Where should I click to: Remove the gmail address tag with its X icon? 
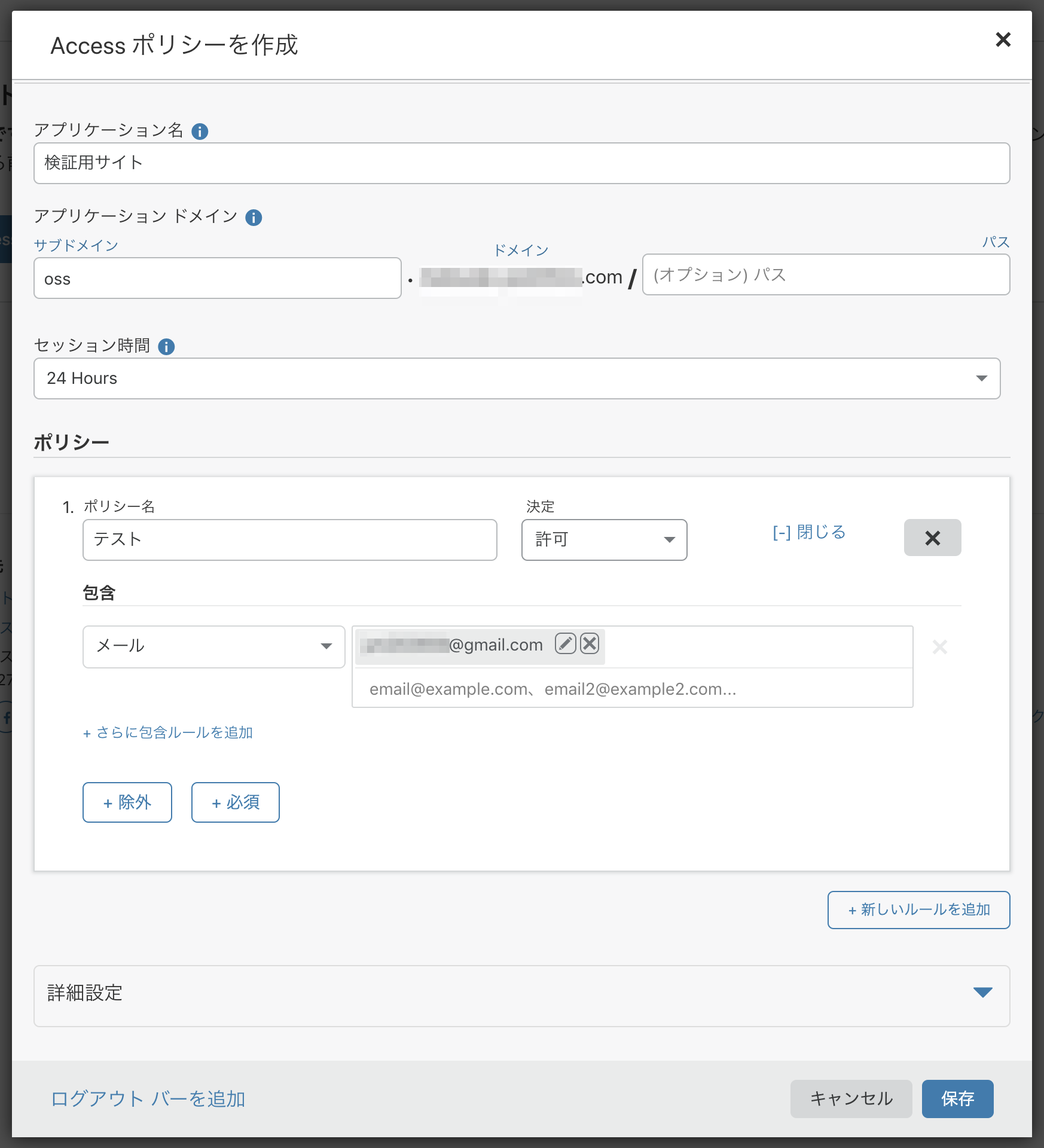(589, 645)
